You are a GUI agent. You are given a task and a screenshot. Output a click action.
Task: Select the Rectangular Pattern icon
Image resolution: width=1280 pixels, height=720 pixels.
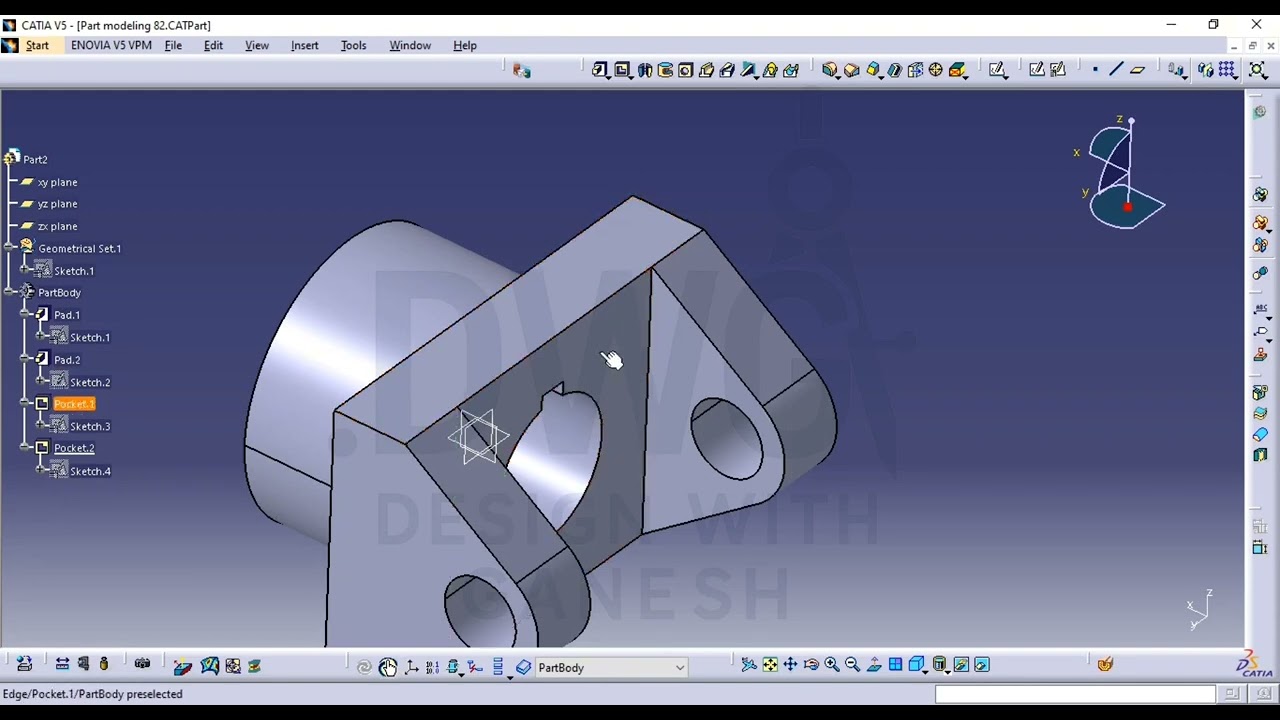click(x=1227, y=69)
